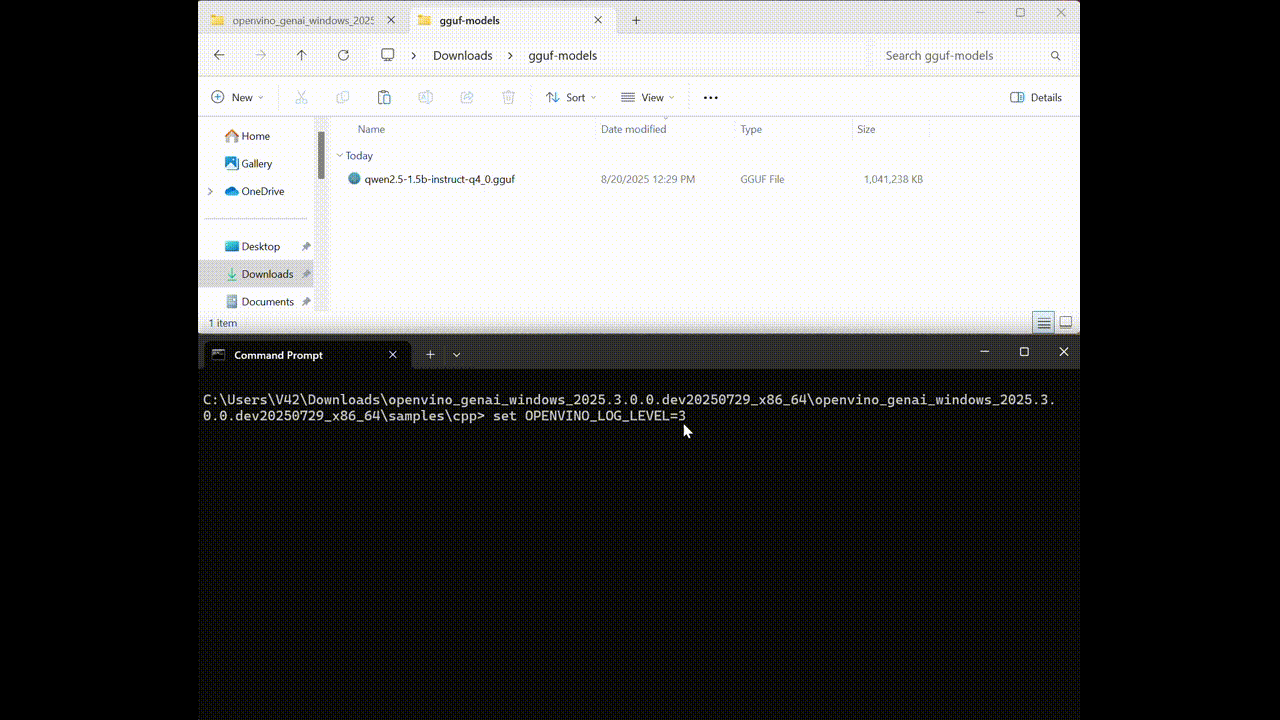This screenshot has width=1280, height=720.
Task: Click the Copy icon
Action: (342, 97)
